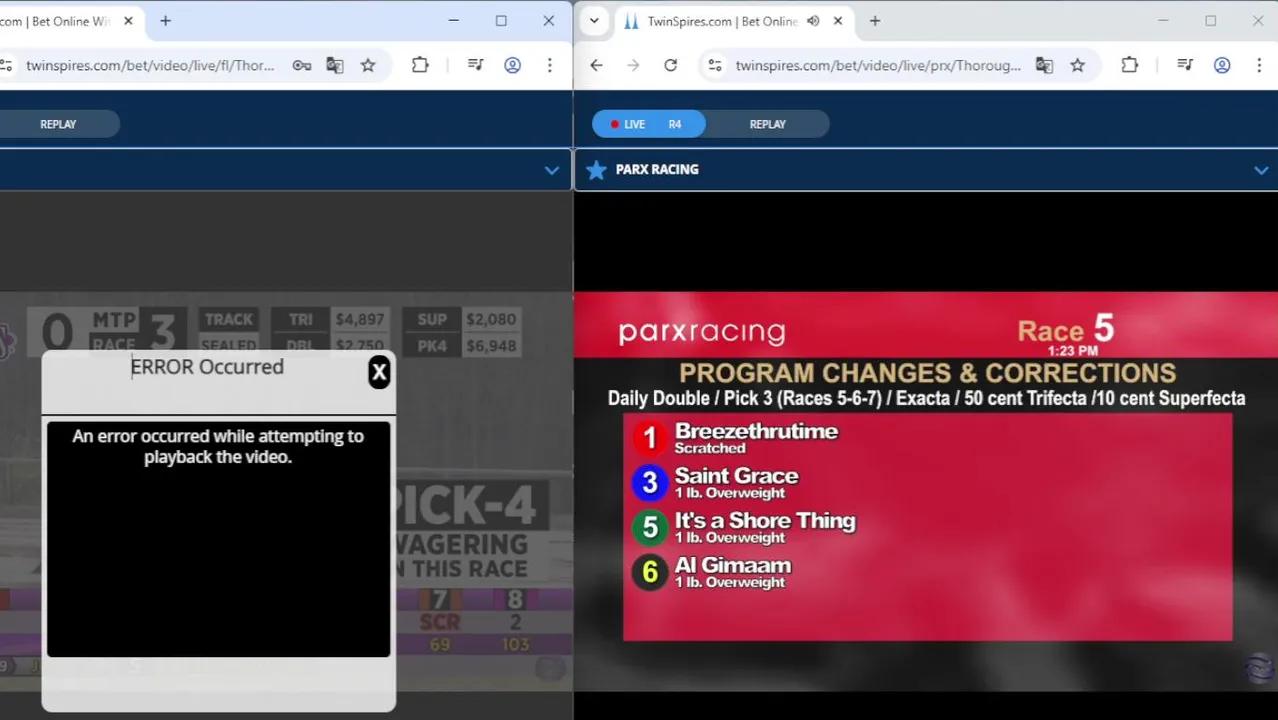View site information in right address bar
This screenshot has height=720, width=1278.
click(x=714, y=65)
